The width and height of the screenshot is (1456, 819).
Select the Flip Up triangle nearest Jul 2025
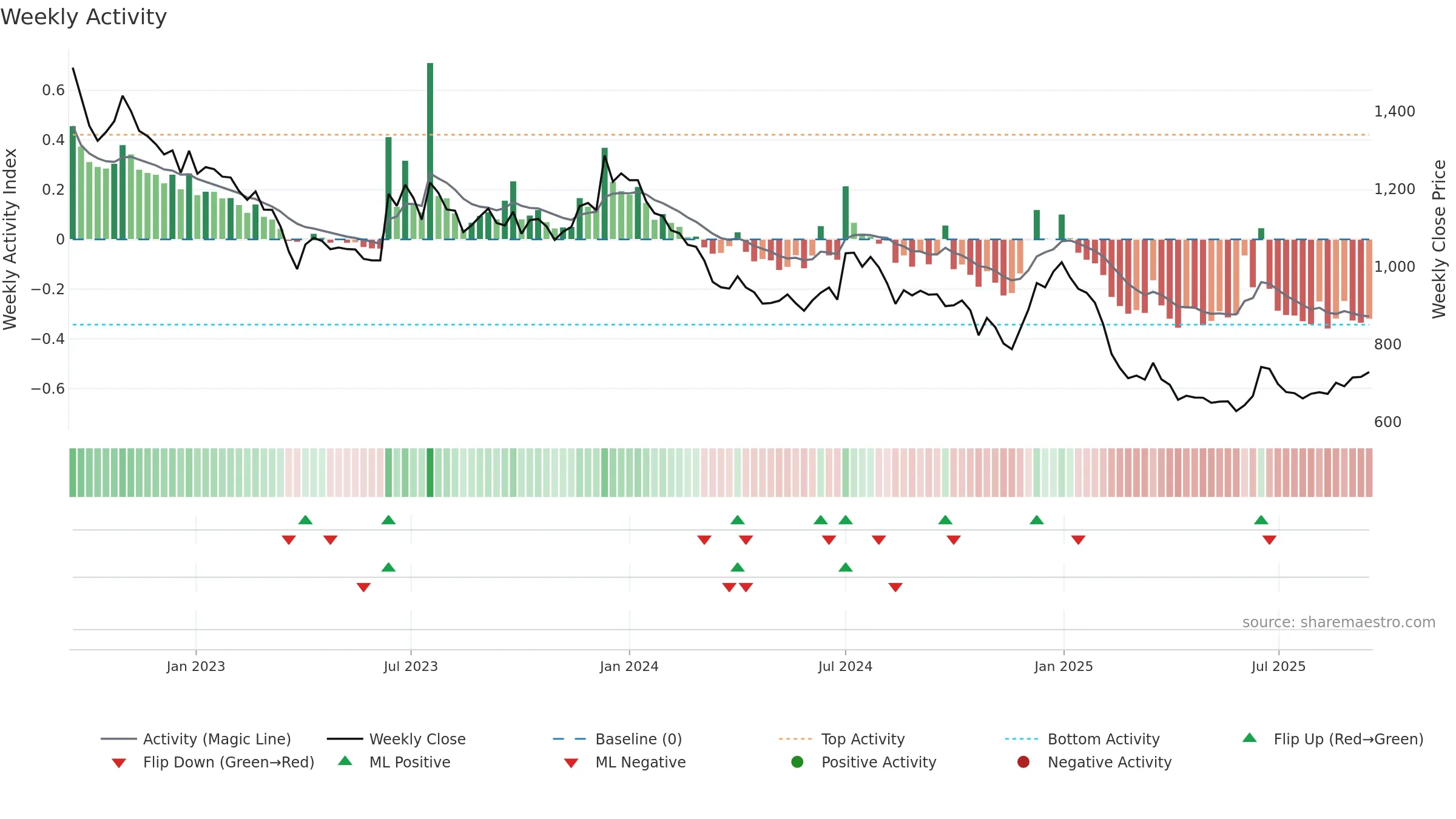pos(1261,520)
